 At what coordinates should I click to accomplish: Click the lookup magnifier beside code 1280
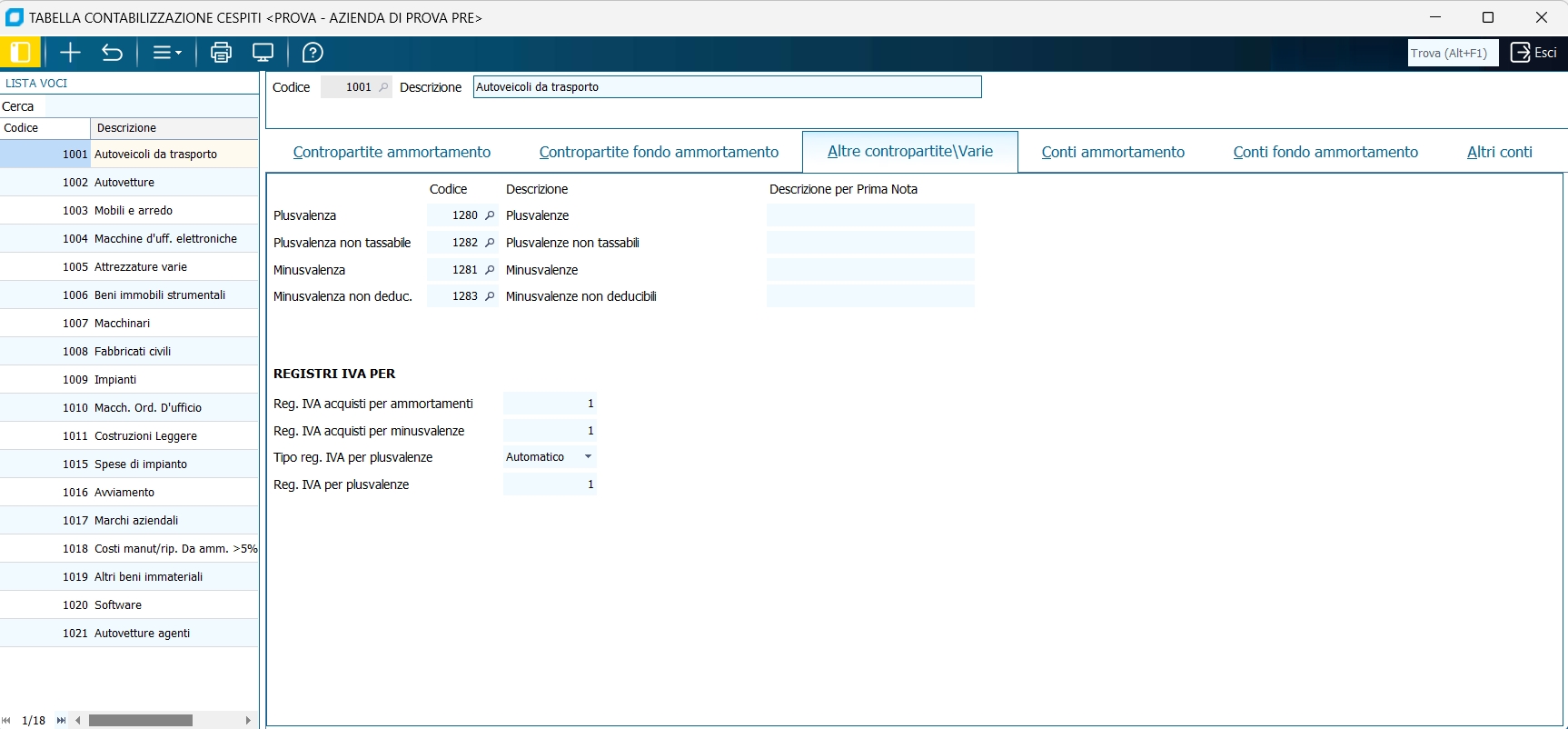[x=490, y=215]
